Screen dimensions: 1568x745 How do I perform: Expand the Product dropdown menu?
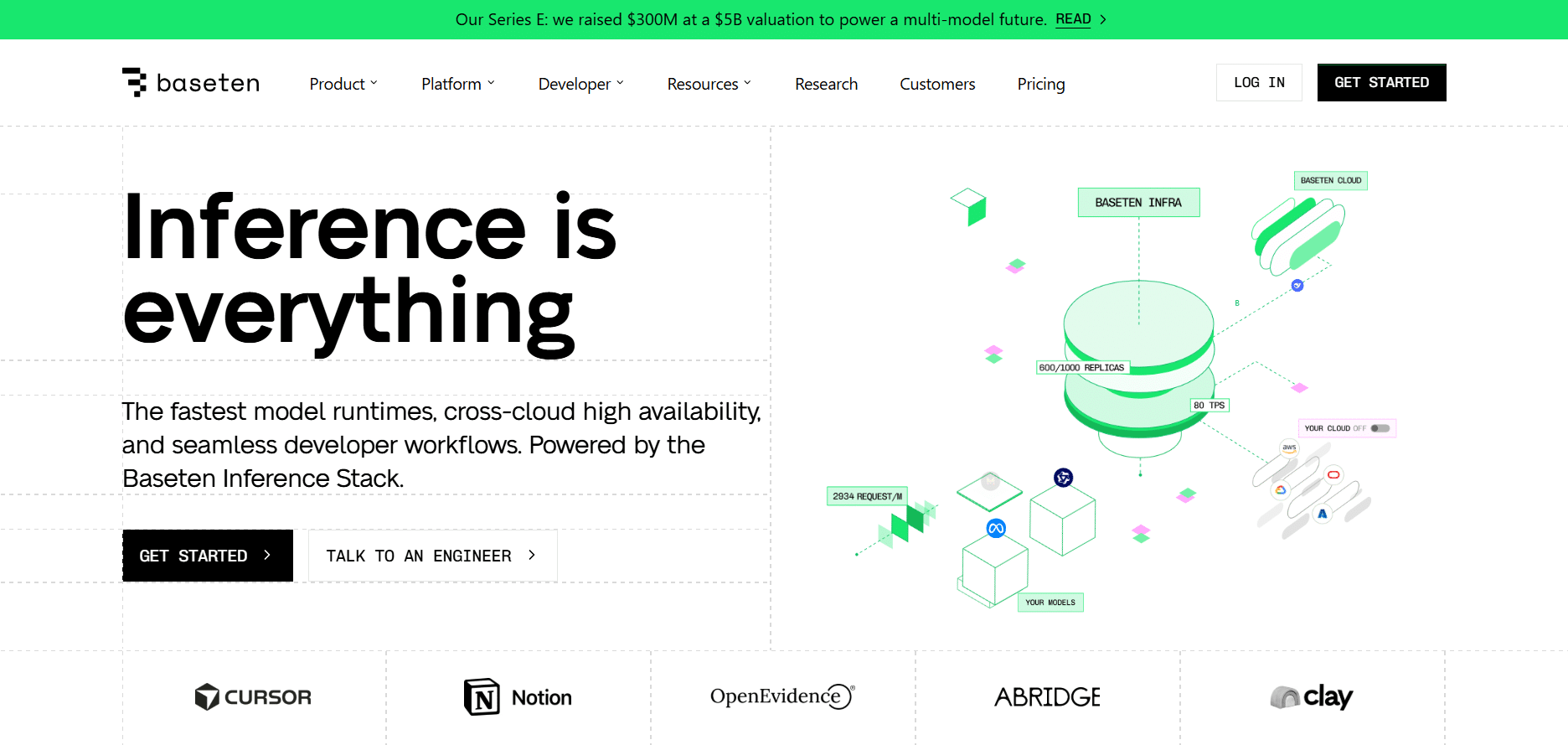(x=343, y=84)
